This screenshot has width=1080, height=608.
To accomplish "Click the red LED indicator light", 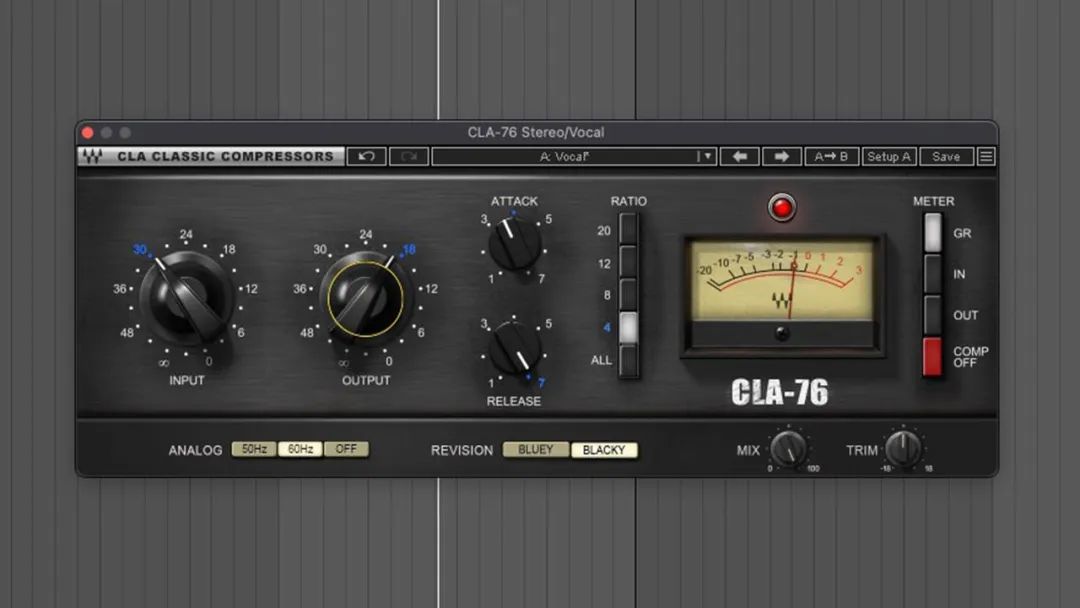I will pos(782,208).
